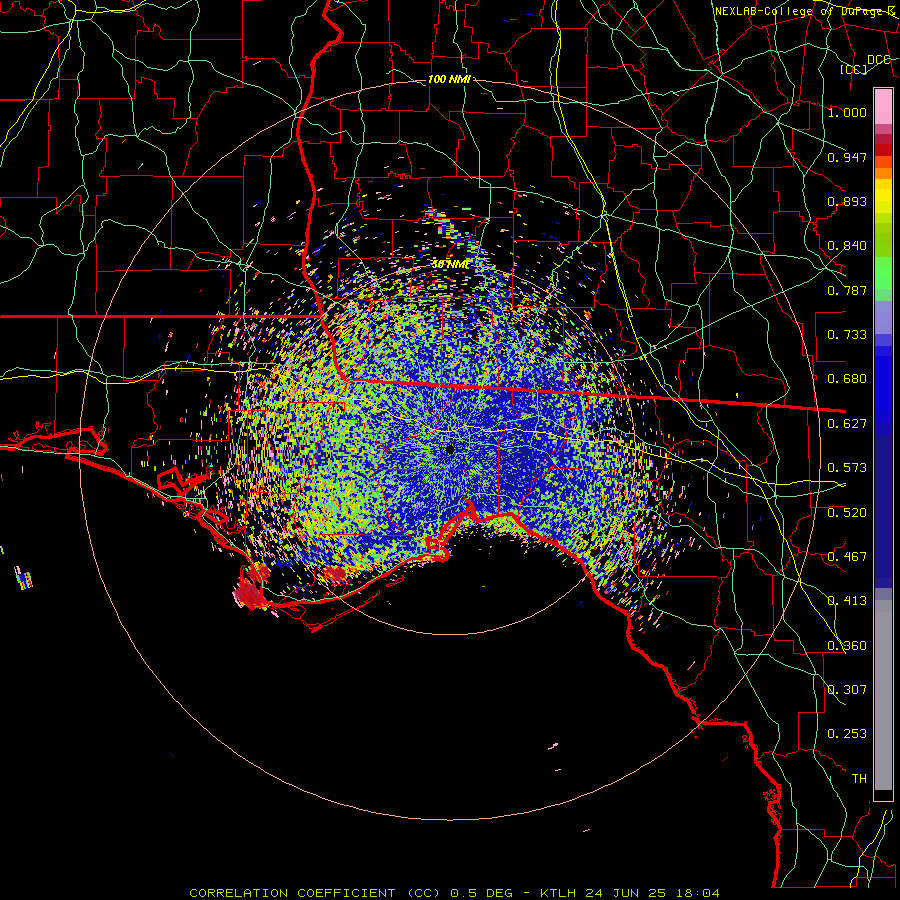Click the "CORRELATION COEFFICIENT (CC) 0.5 DEG" caption

pyautogui.click(x=351, y=893)
